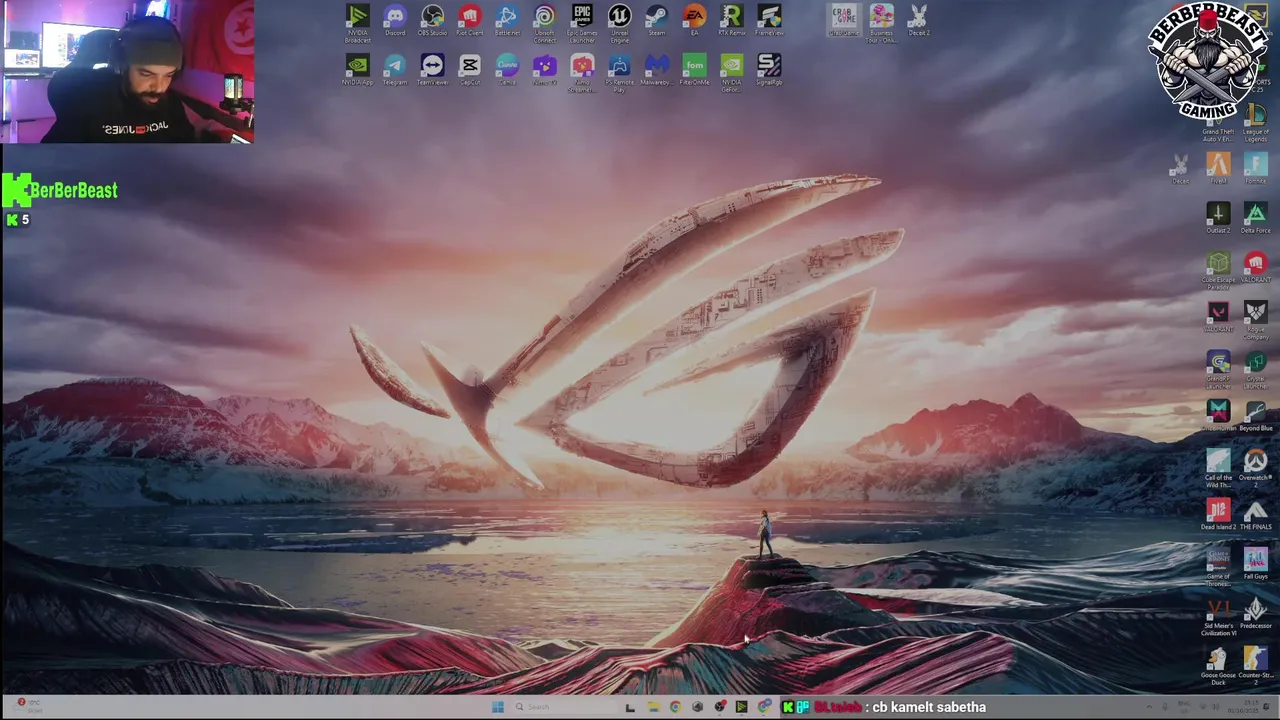The image size is (1280, 720).
Task: Launch the EA app shortcut
Action: pos(694,21)
